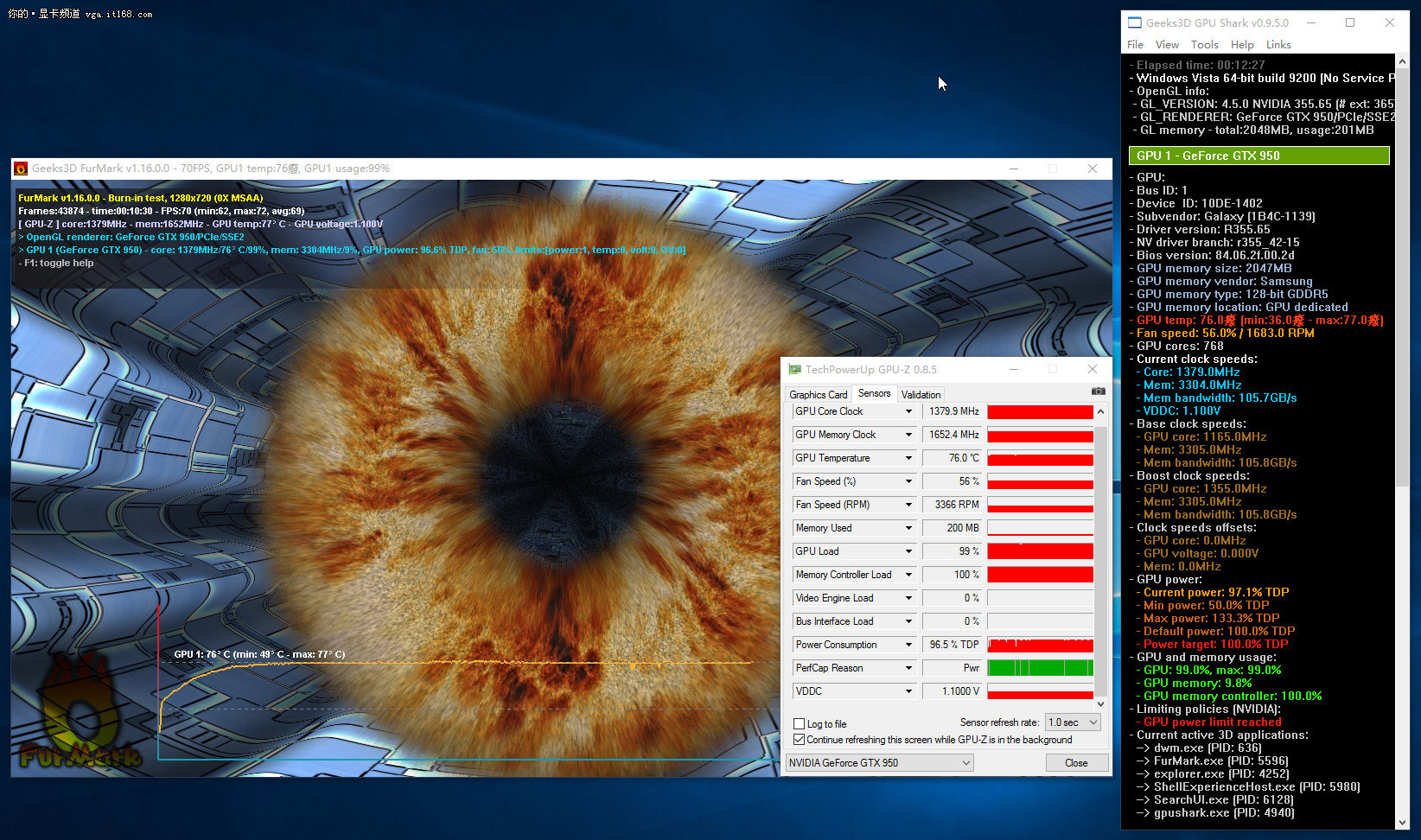Open the Video Engine Load dropdown

point(908,598)
